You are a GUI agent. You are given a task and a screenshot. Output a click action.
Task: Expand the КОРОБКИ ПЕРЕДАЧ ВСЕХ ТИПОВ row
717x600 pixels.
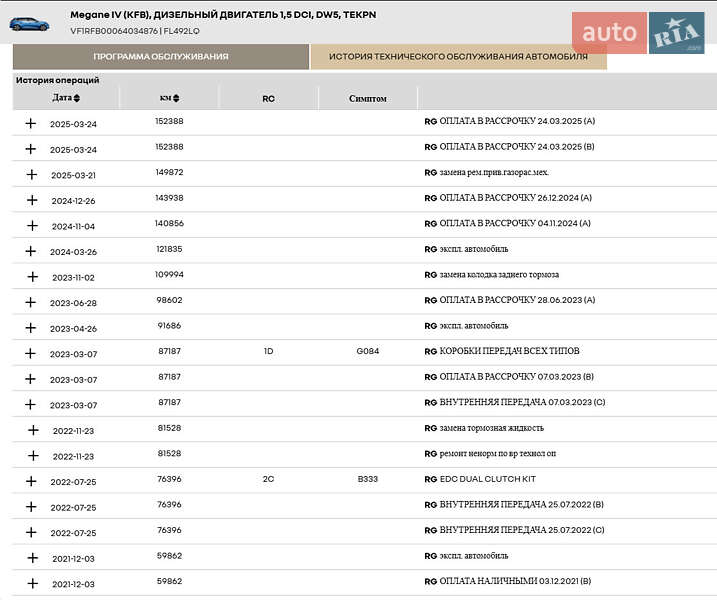pos(31,353)
